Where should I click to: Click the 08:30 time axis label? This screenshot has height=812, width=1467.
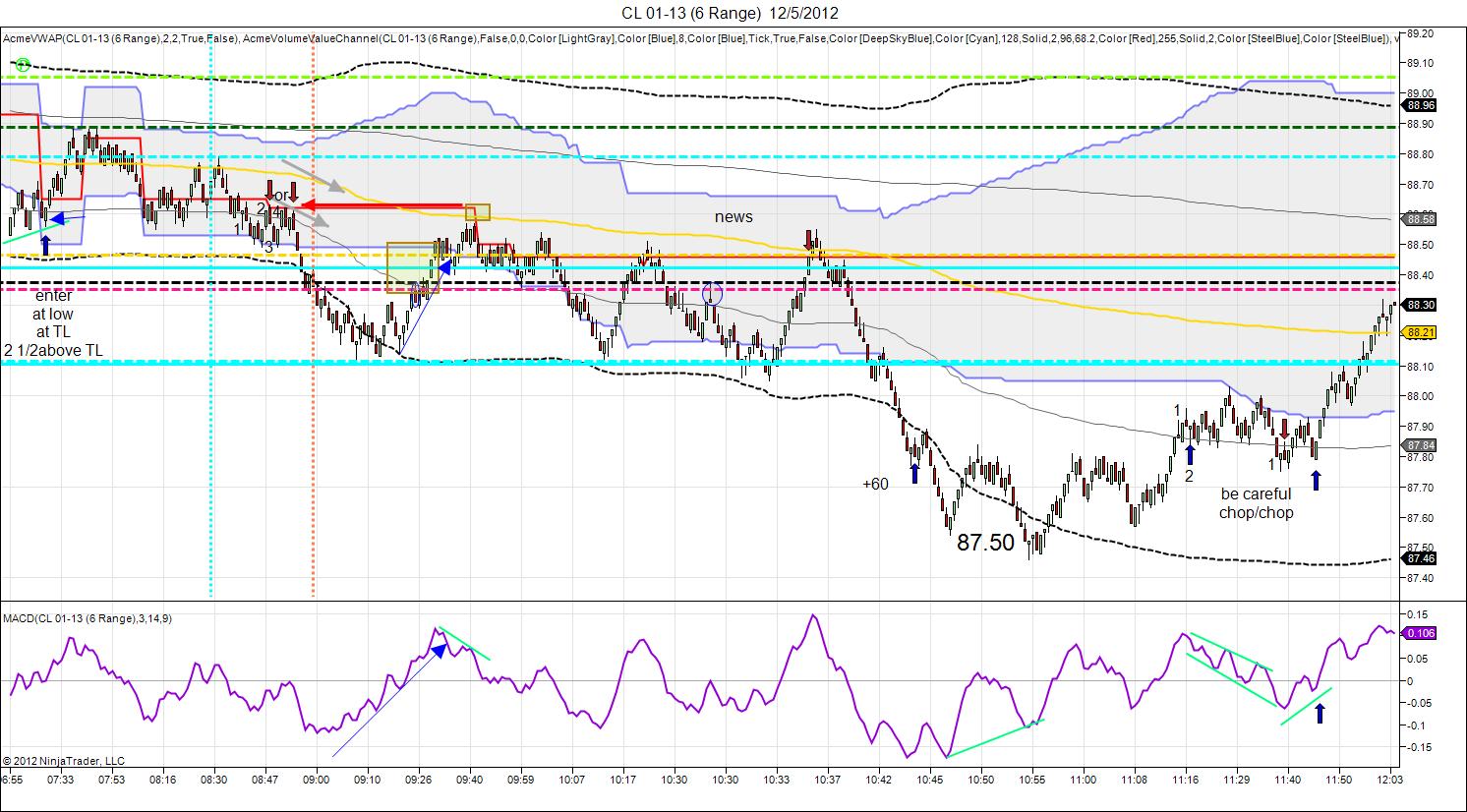(x=213, y=780)
